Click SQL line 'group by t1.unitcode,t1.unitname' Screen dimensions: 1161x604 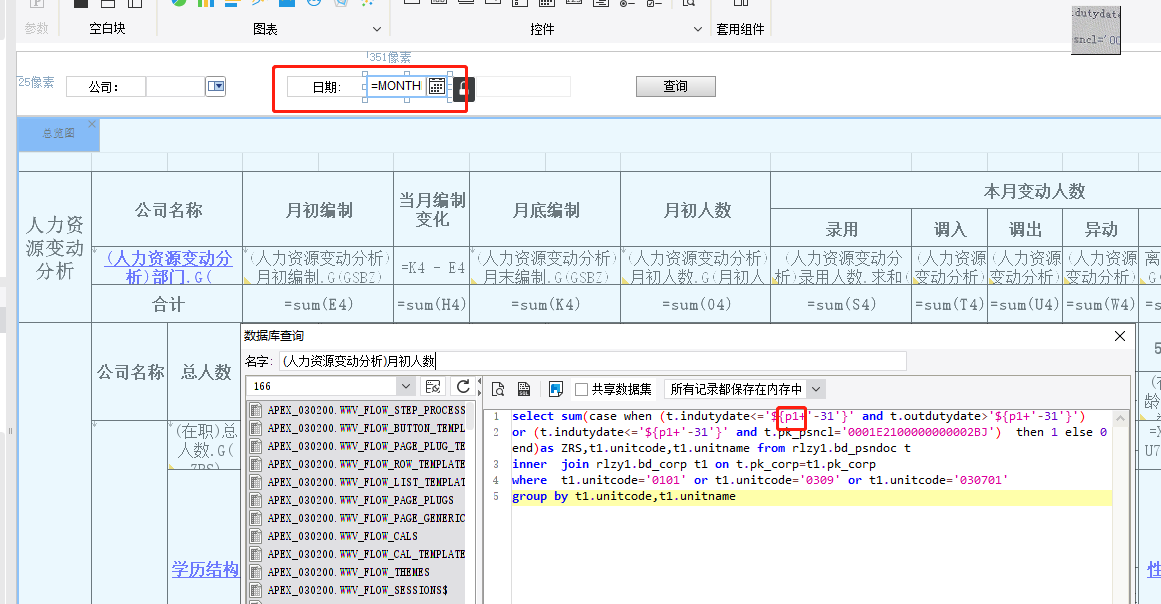(x=623, y=496)
